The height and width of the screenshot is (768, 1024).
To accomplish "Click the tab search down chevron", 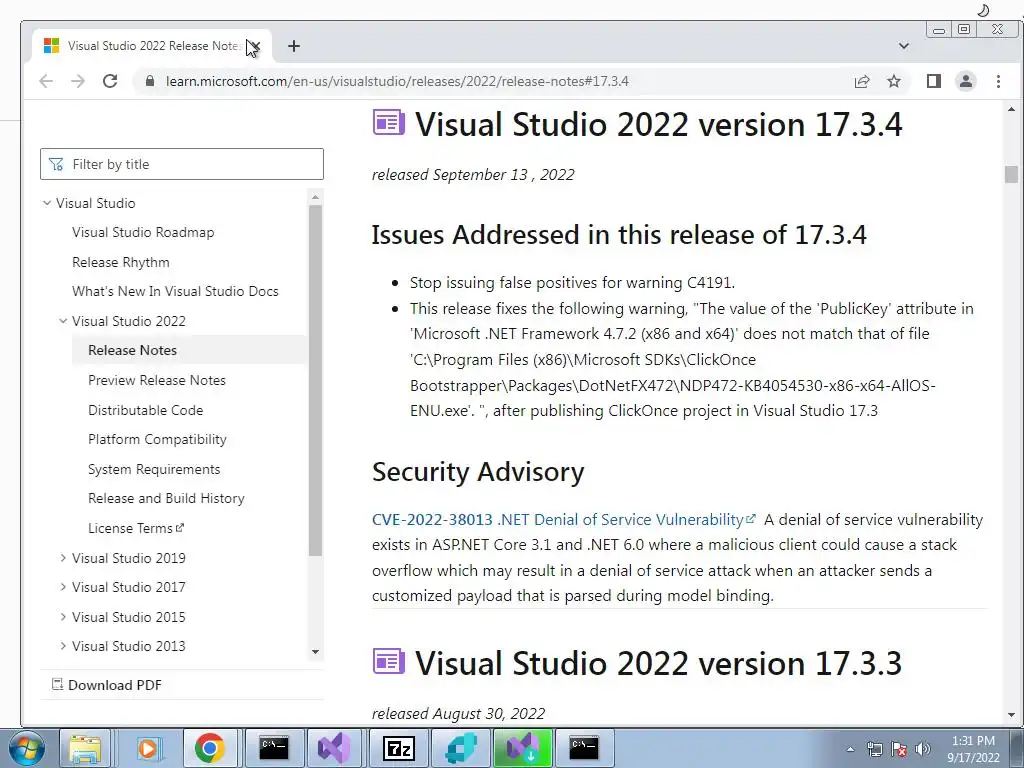I will coord(904,46).
